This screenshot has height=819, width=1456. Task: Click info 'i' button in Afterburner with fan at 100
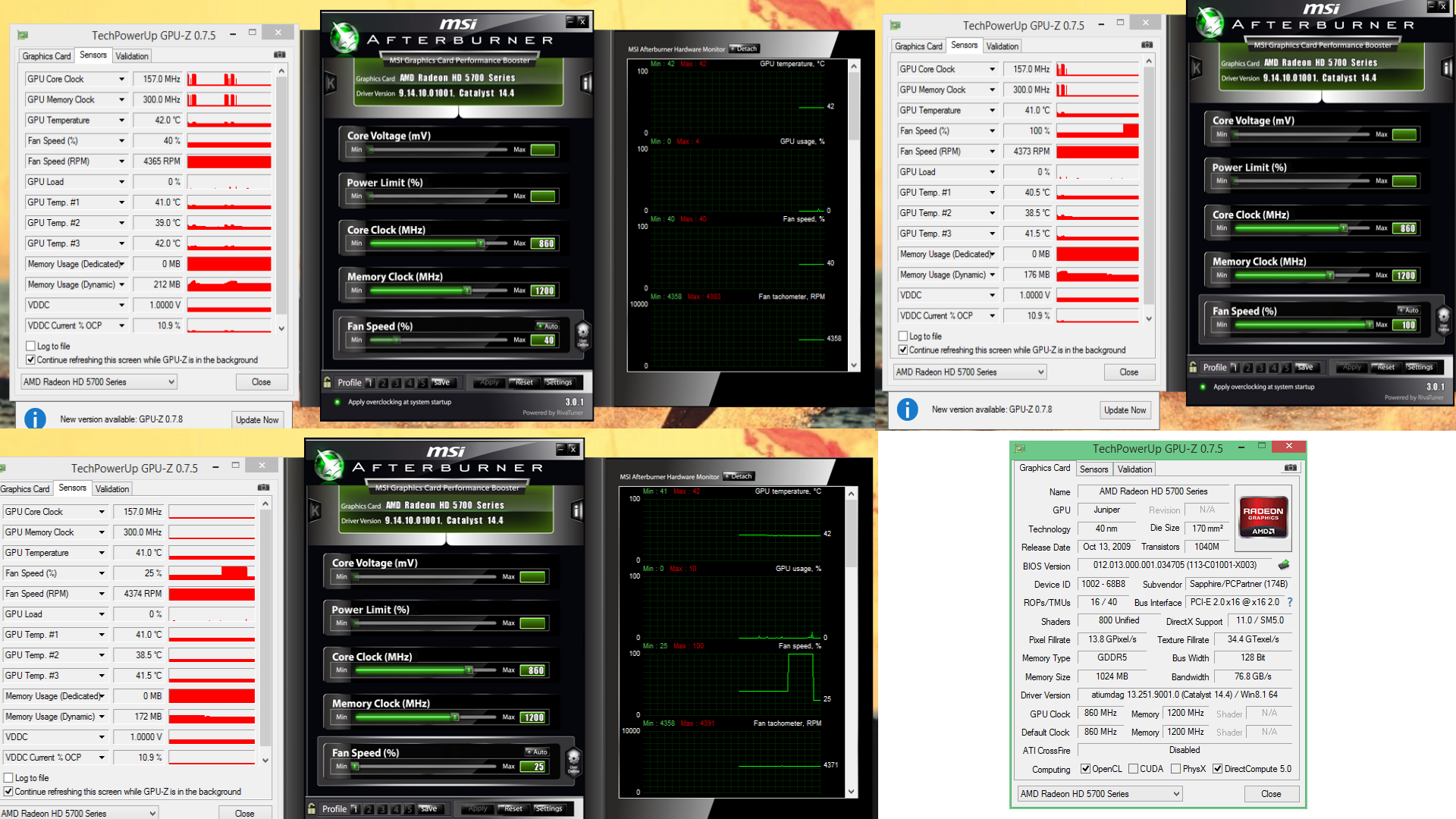tap(1446, 69)
